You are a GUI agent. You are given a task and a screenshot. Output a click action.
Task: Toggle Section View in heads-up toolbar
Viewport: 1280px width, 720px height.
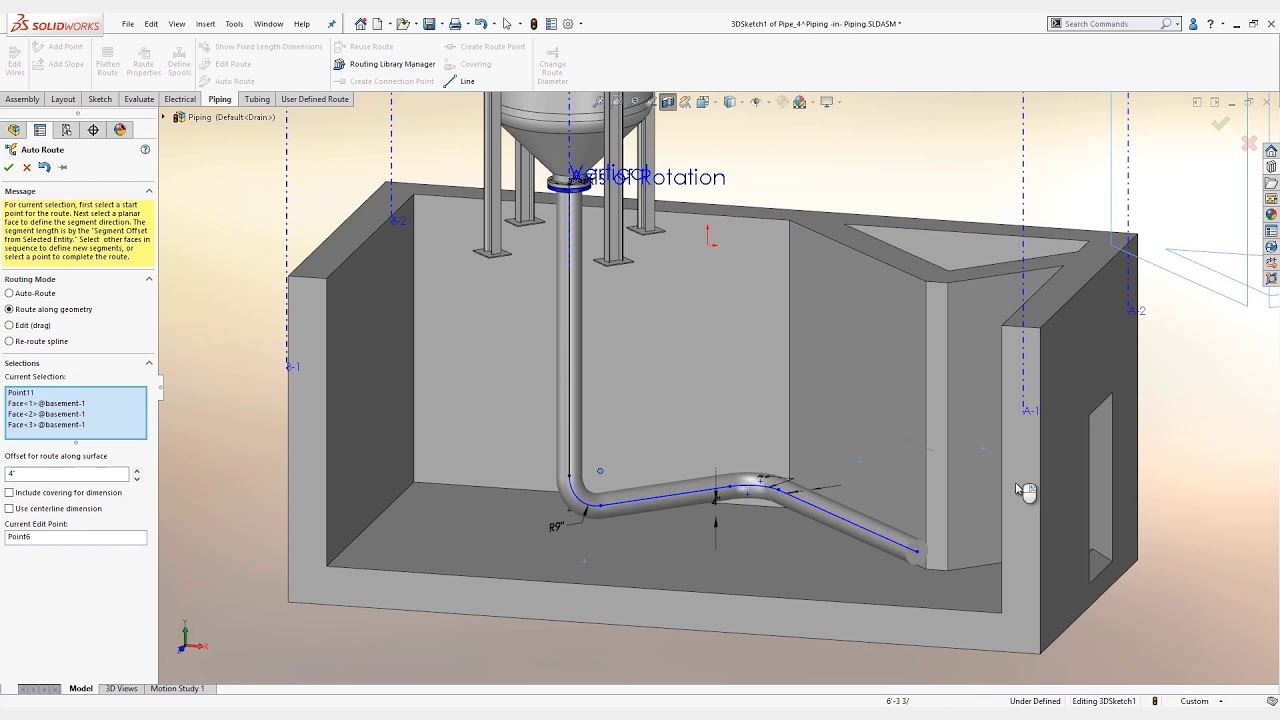coord(668,102)
